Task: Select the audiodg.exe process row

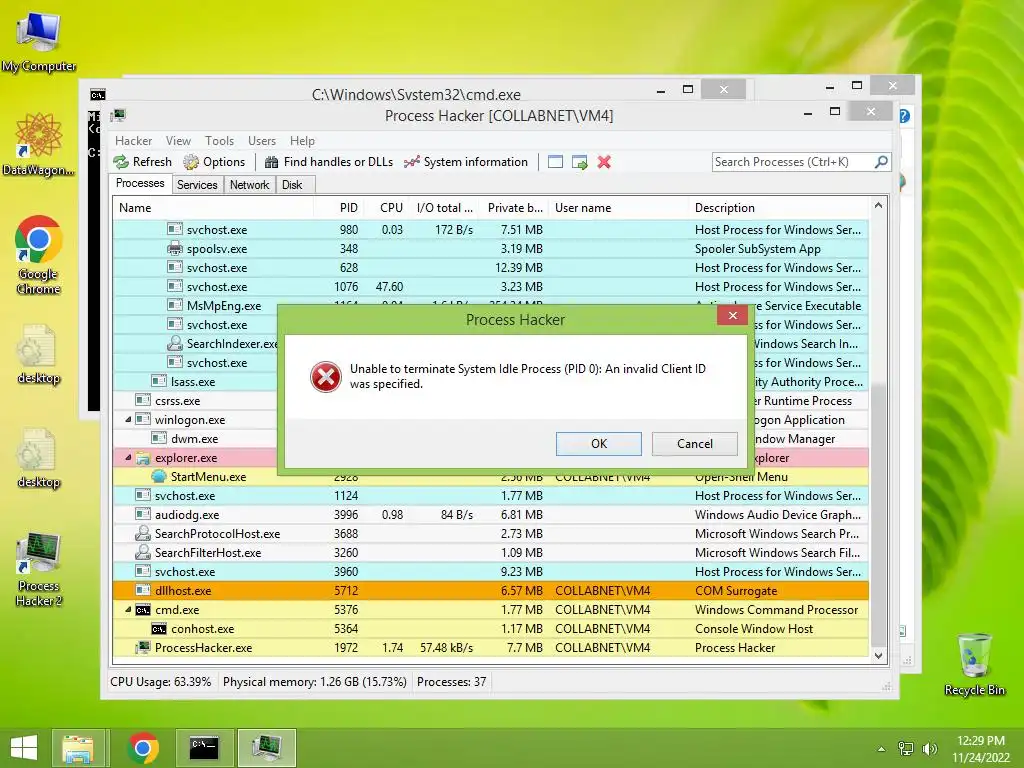Action: [x=491, y=515]
